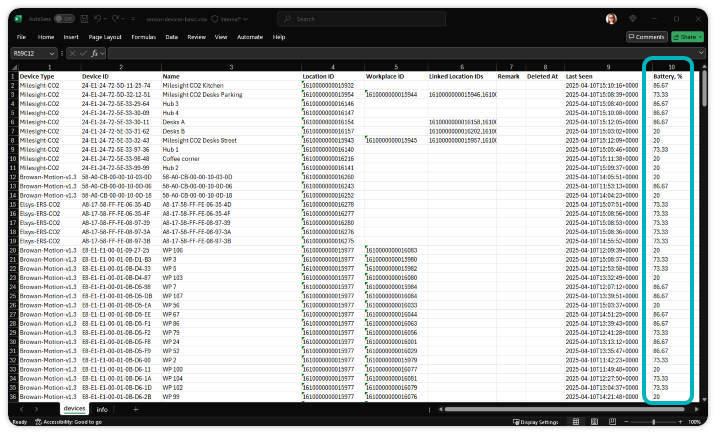Click the Share button
The width and height of the screenshot is (716, 434).
click(x=687, y=37)
